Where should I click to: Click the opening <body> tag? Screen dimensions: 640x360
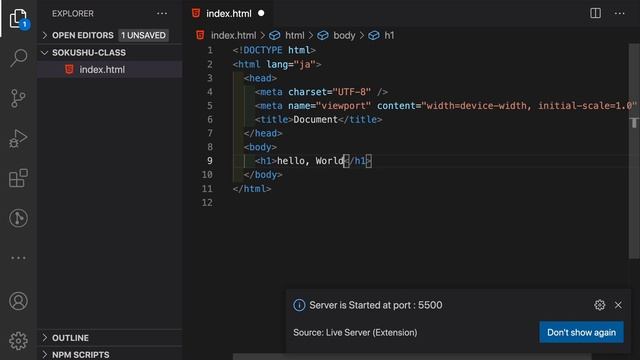260,147
